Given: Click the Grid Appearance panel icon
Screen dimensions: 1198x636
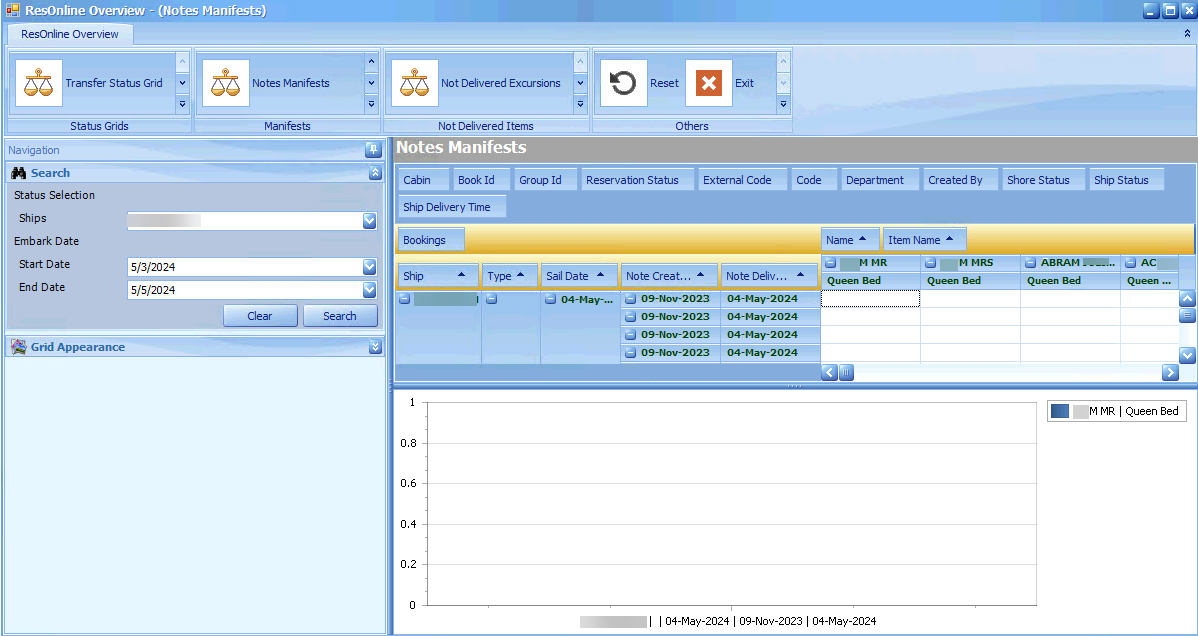Looking at the screenshot, I should [19, 347].
